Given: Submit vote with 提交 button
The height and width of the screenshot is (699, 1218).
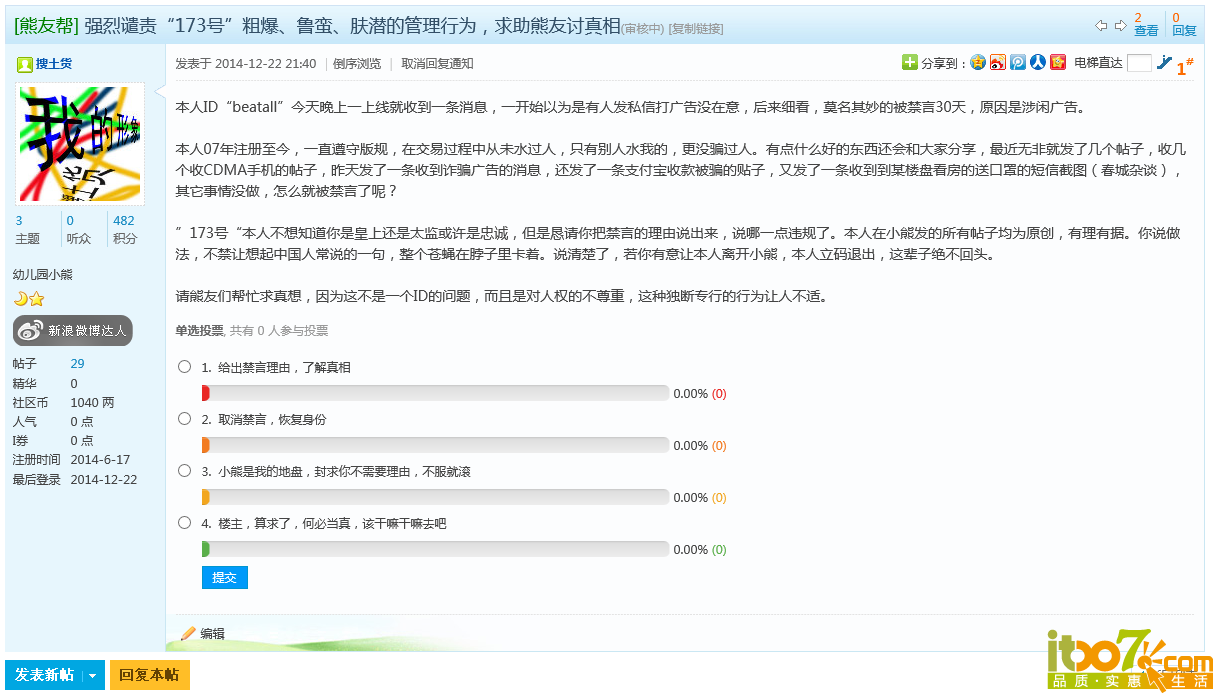Looking at the screenshot, I should (225, 577).
